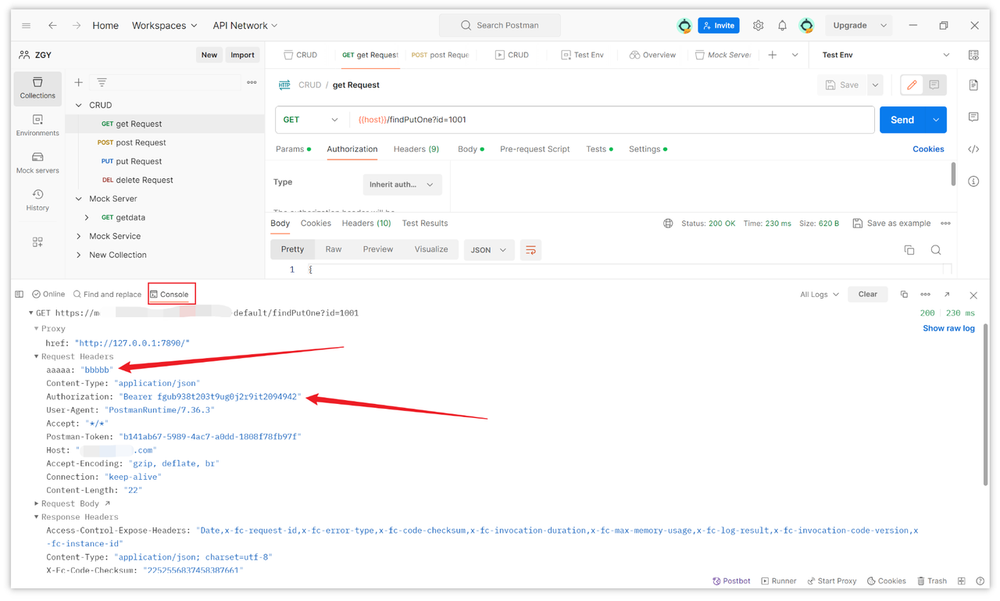Click the Search Postman field

(x=499, y=26)
